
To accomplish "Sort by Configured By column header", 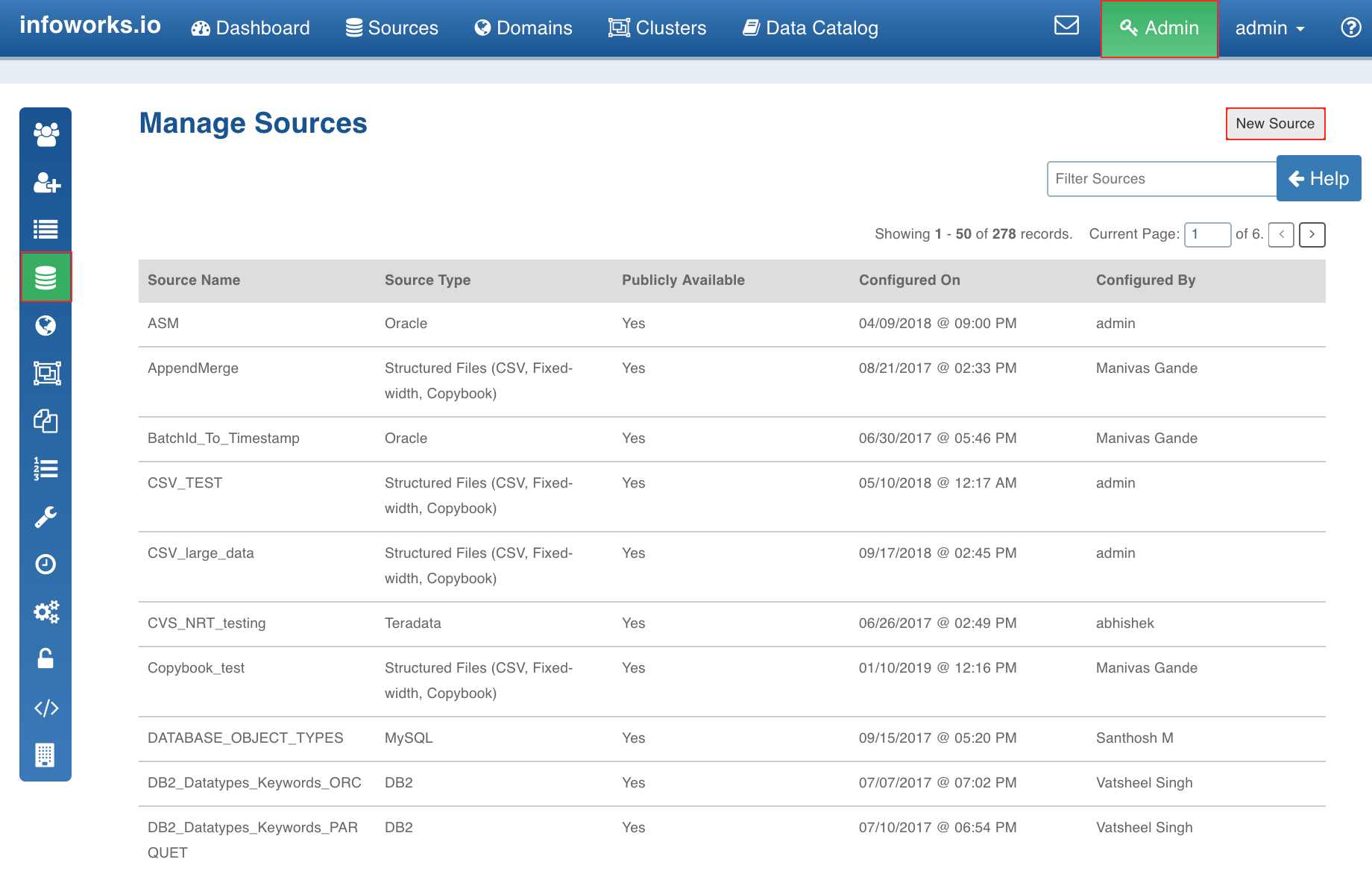I will click(x=1145, y=280).
